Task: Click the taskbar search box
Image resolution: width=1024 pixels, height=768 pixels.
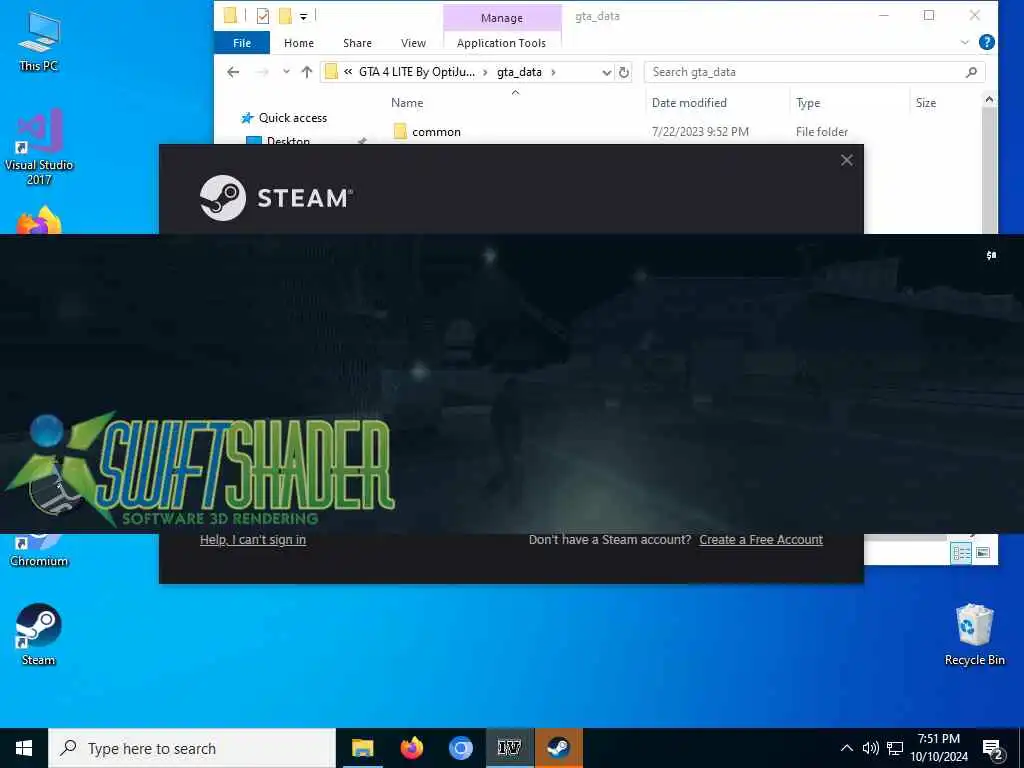Action: (x=192, y=748)
